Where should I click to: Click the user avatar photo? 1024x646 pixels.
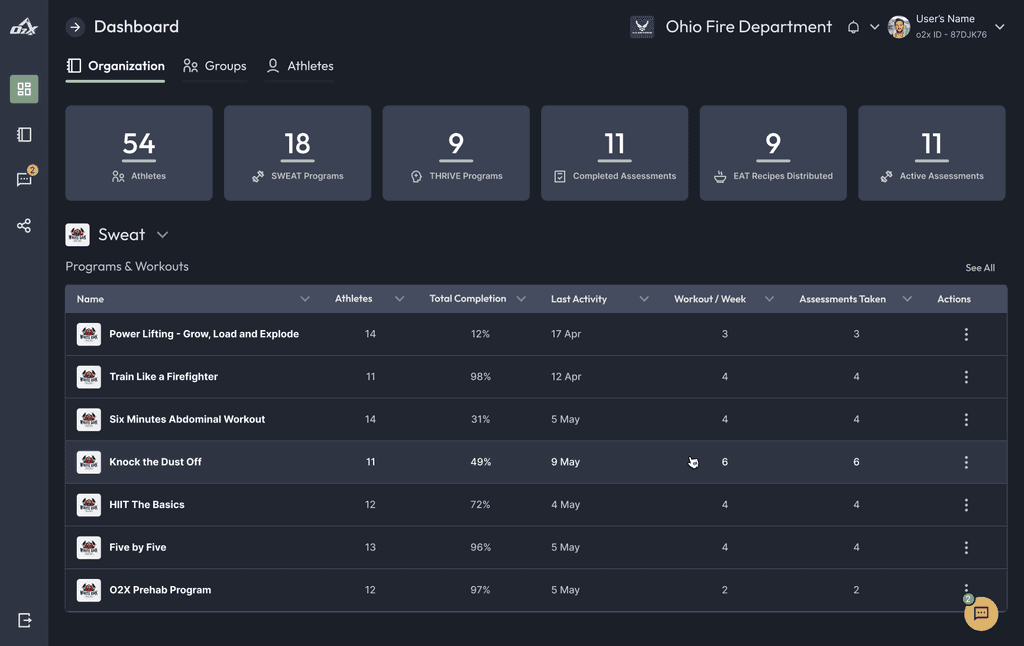[899, 27]
